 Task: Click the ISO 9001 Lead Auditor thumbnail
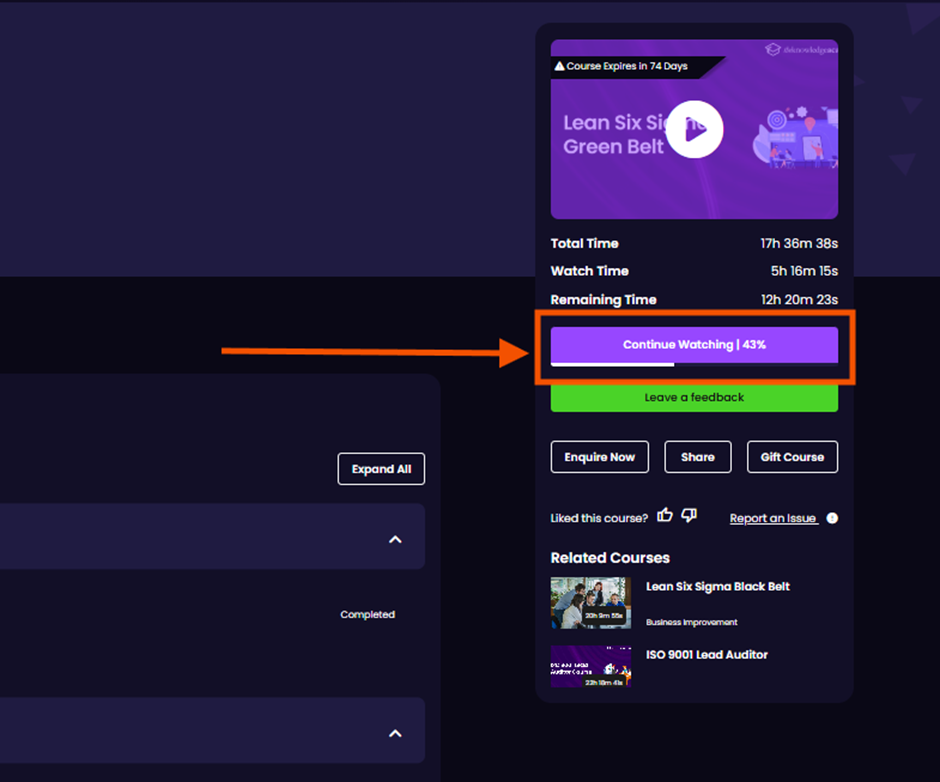pos(590,667)
